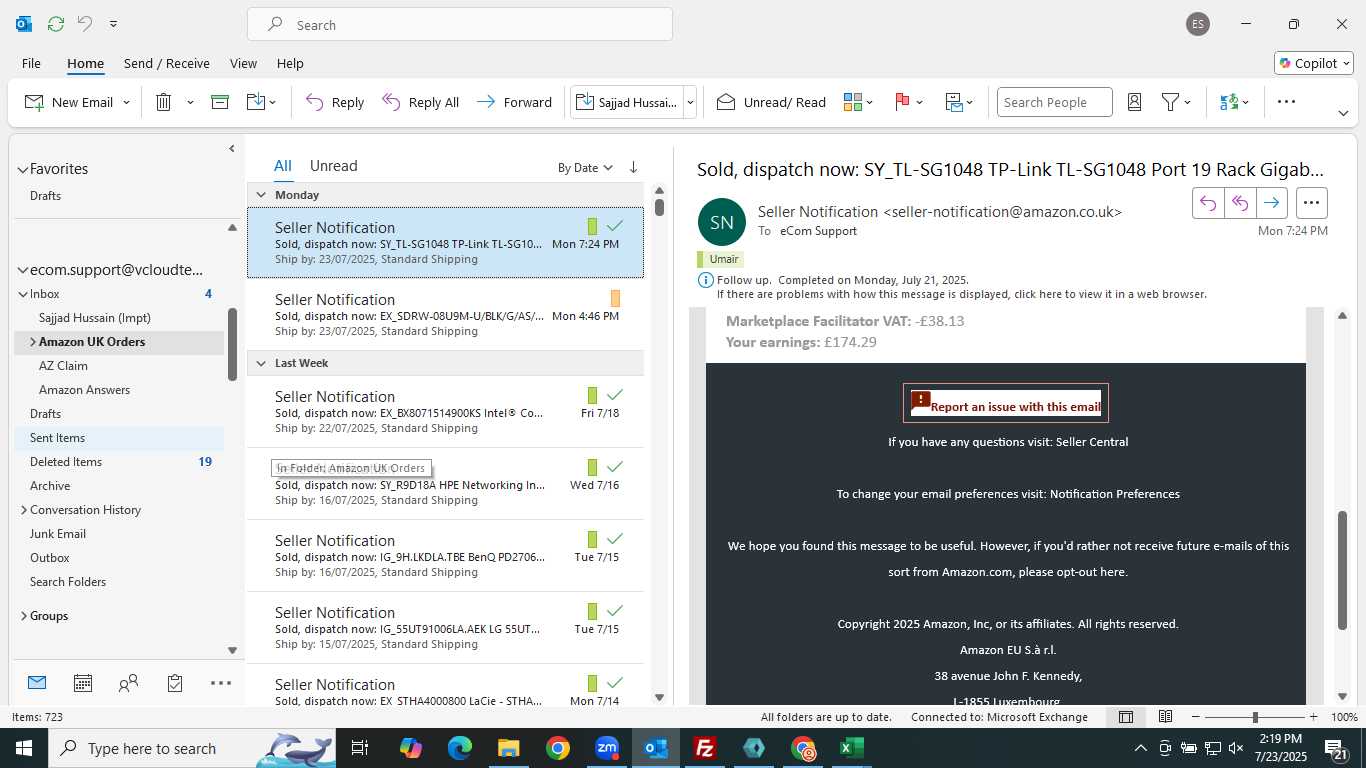Screen dimensions: 1366x768
Task: Open the View tab
Action: click(x=243, y=63)
